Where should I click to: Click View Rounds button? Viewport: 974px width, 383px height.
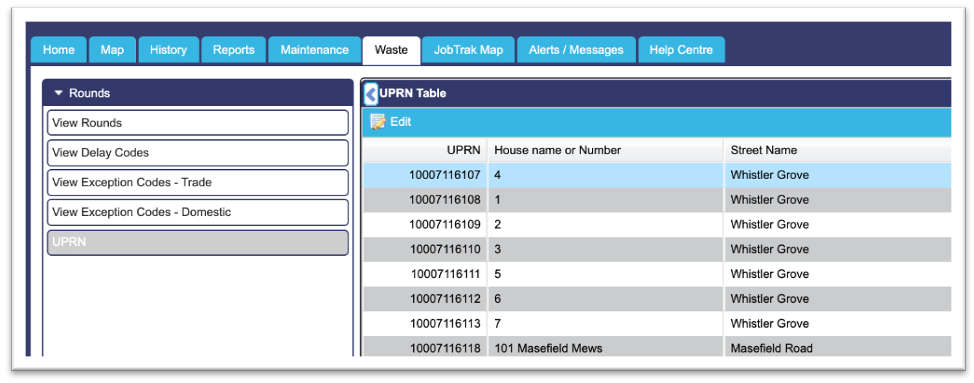[x=198, y=123]
